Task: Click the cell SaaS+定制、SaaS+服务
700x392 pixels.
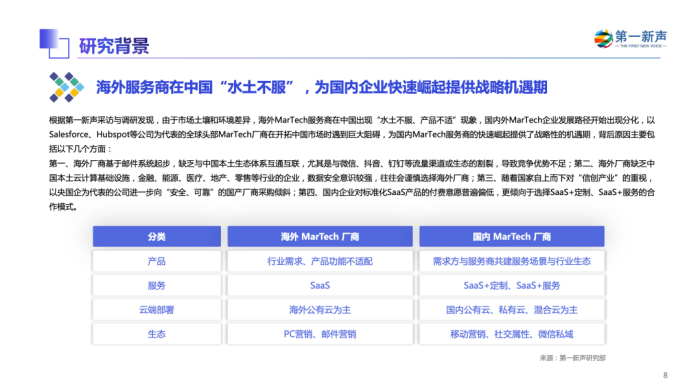Action: [512, 285]
